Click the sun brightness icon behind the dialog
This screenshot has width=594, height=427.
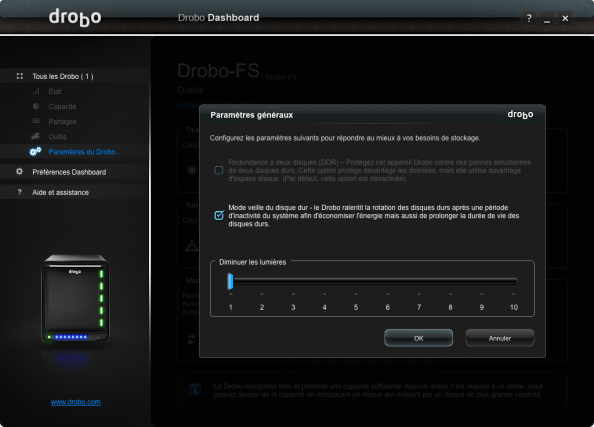[x=192, y=170]
